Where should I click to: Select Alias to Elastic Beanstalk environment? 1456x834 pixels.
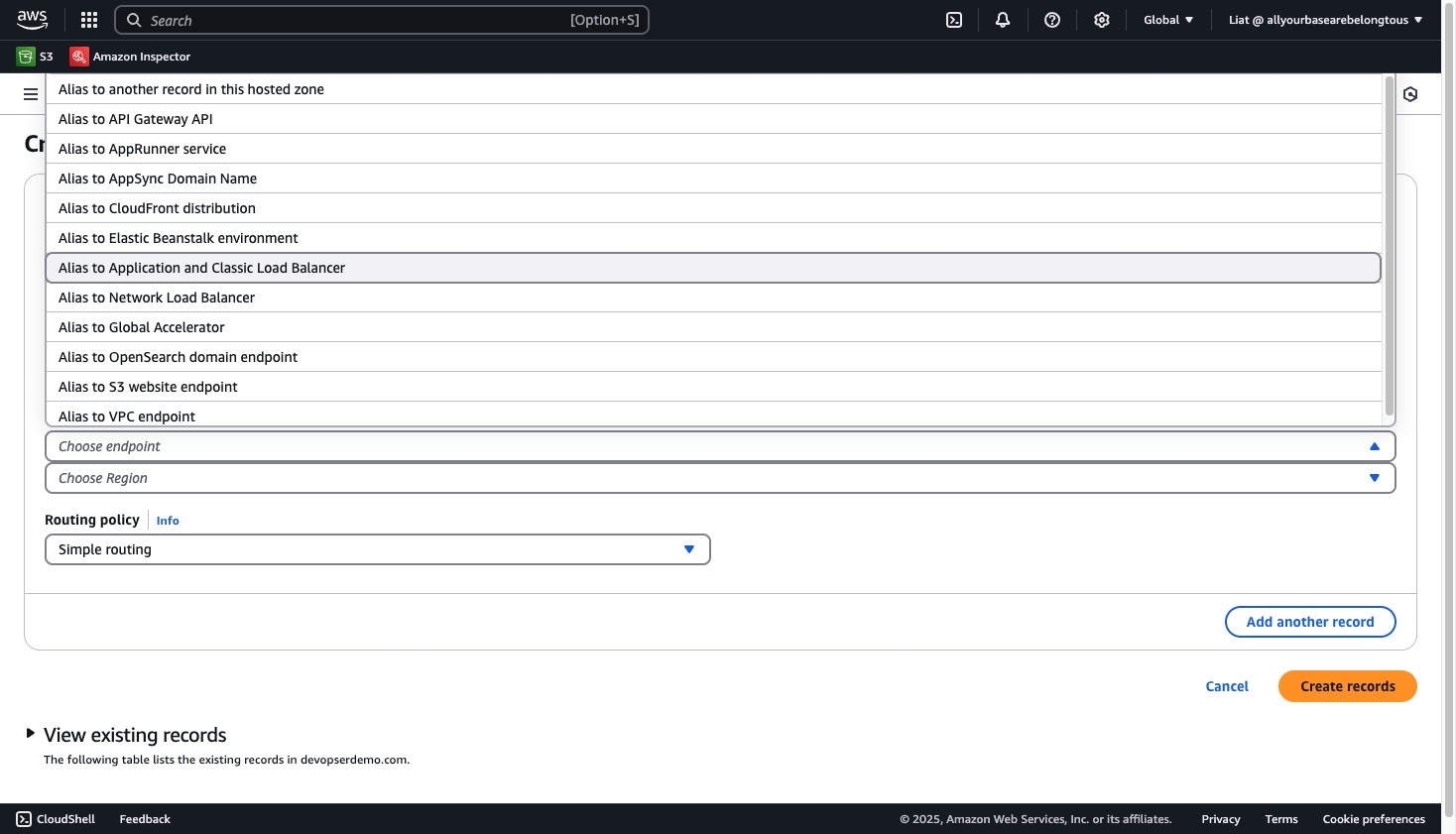coord(713,238)
